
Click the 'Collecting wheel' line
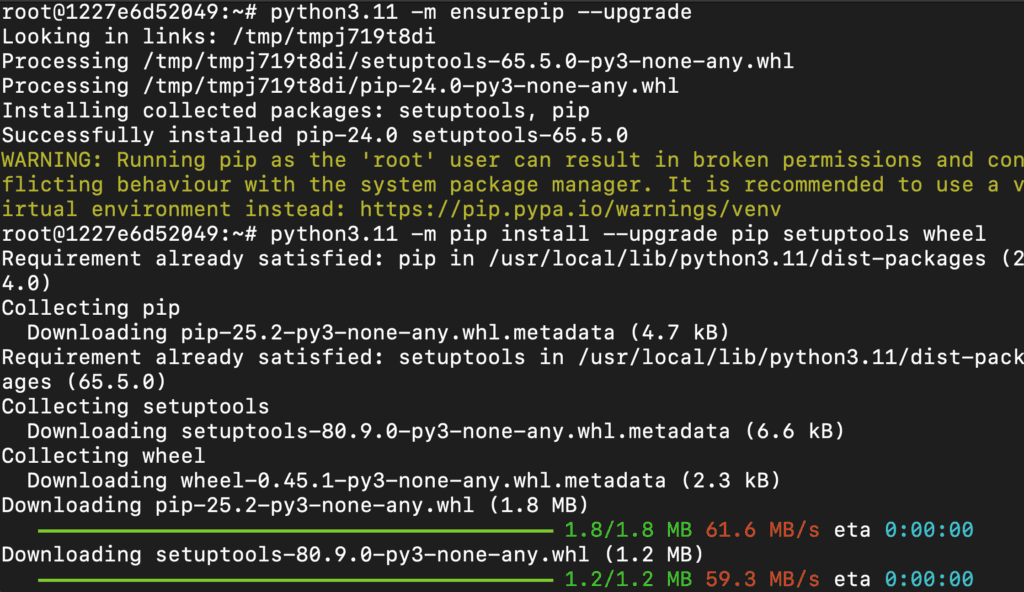pos(104,456)
